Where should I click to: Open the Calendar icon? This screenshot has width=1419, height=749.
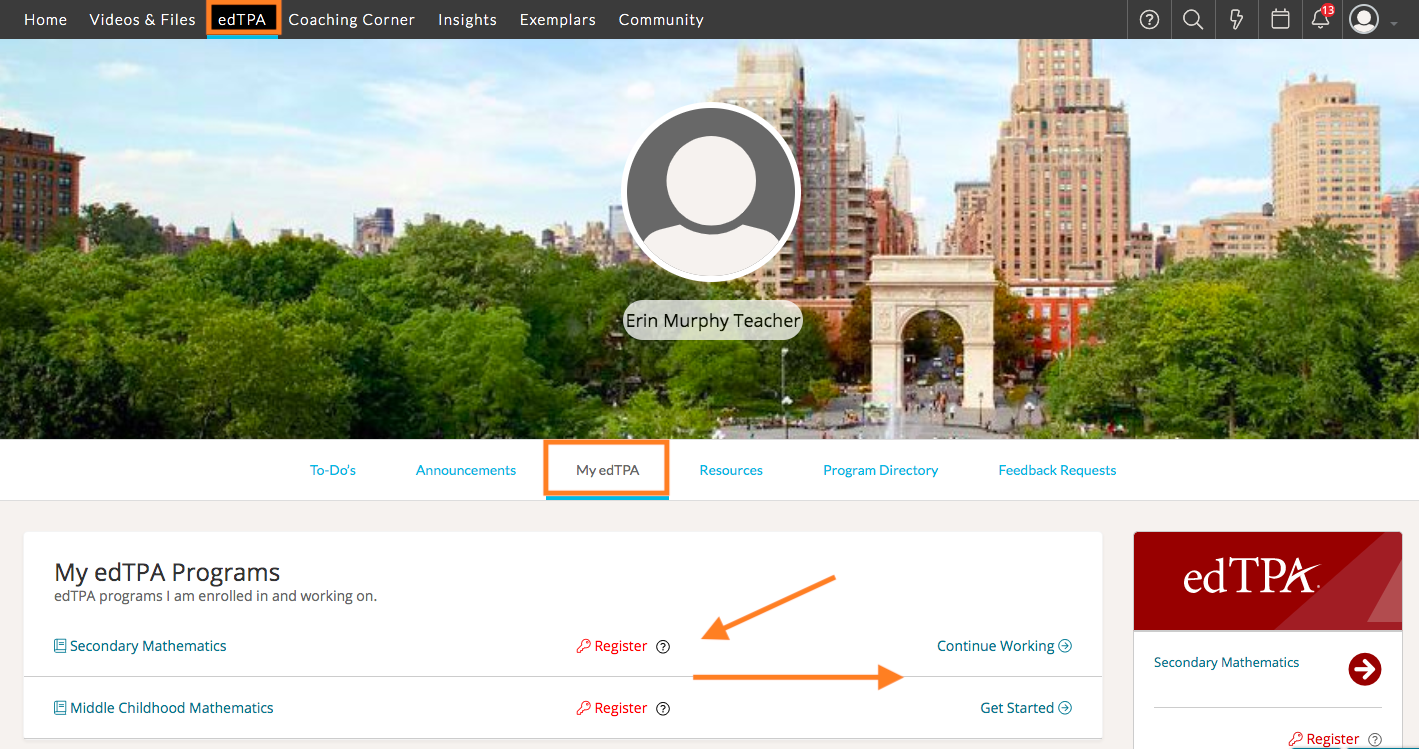click(1280, 19)
